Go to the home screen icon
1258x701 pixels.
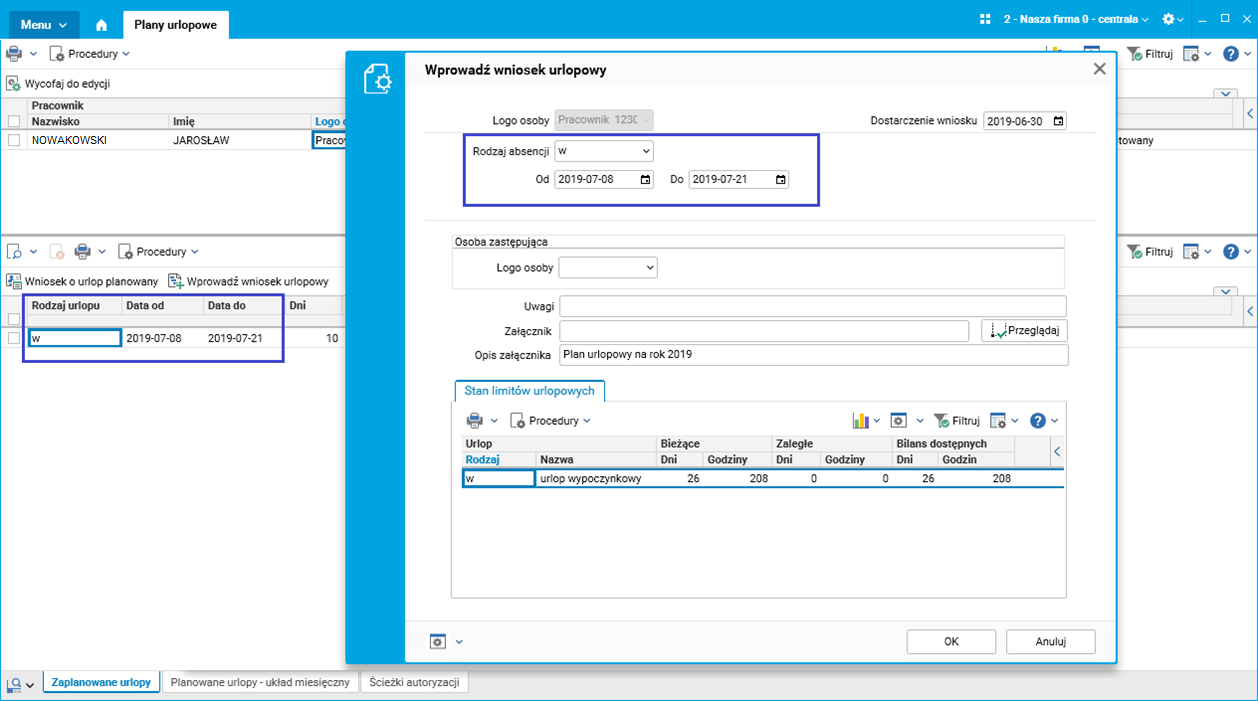pyautogui.click(x=101, y=25)
